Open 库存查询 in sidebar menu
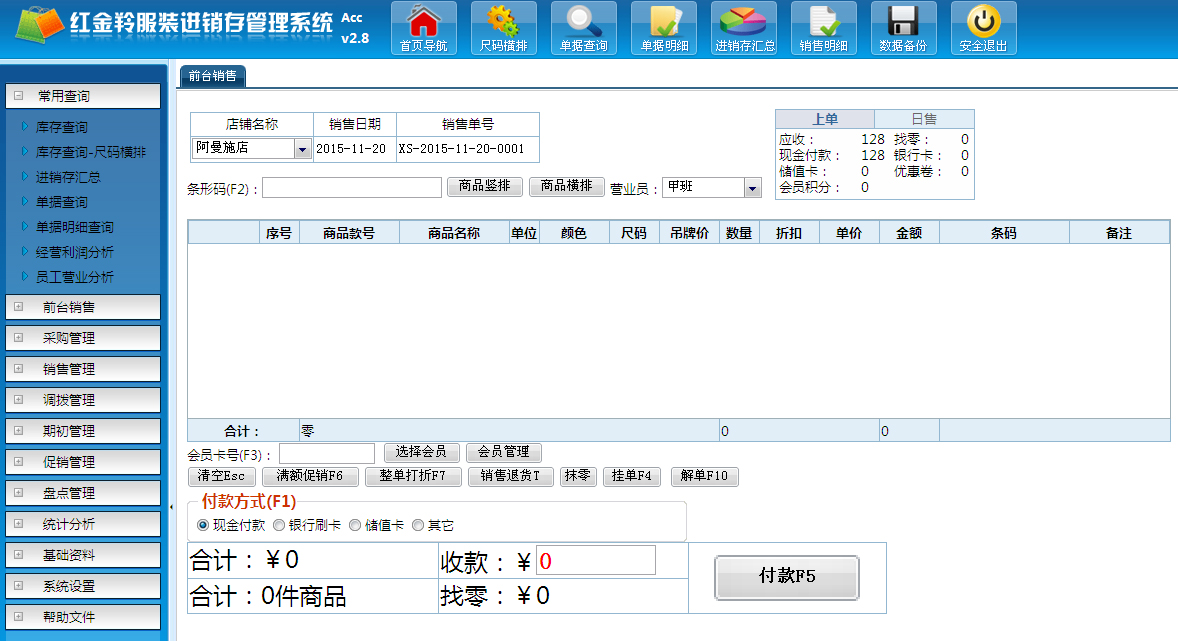This screenshot has height=641, width=1178. click(61, 127)
